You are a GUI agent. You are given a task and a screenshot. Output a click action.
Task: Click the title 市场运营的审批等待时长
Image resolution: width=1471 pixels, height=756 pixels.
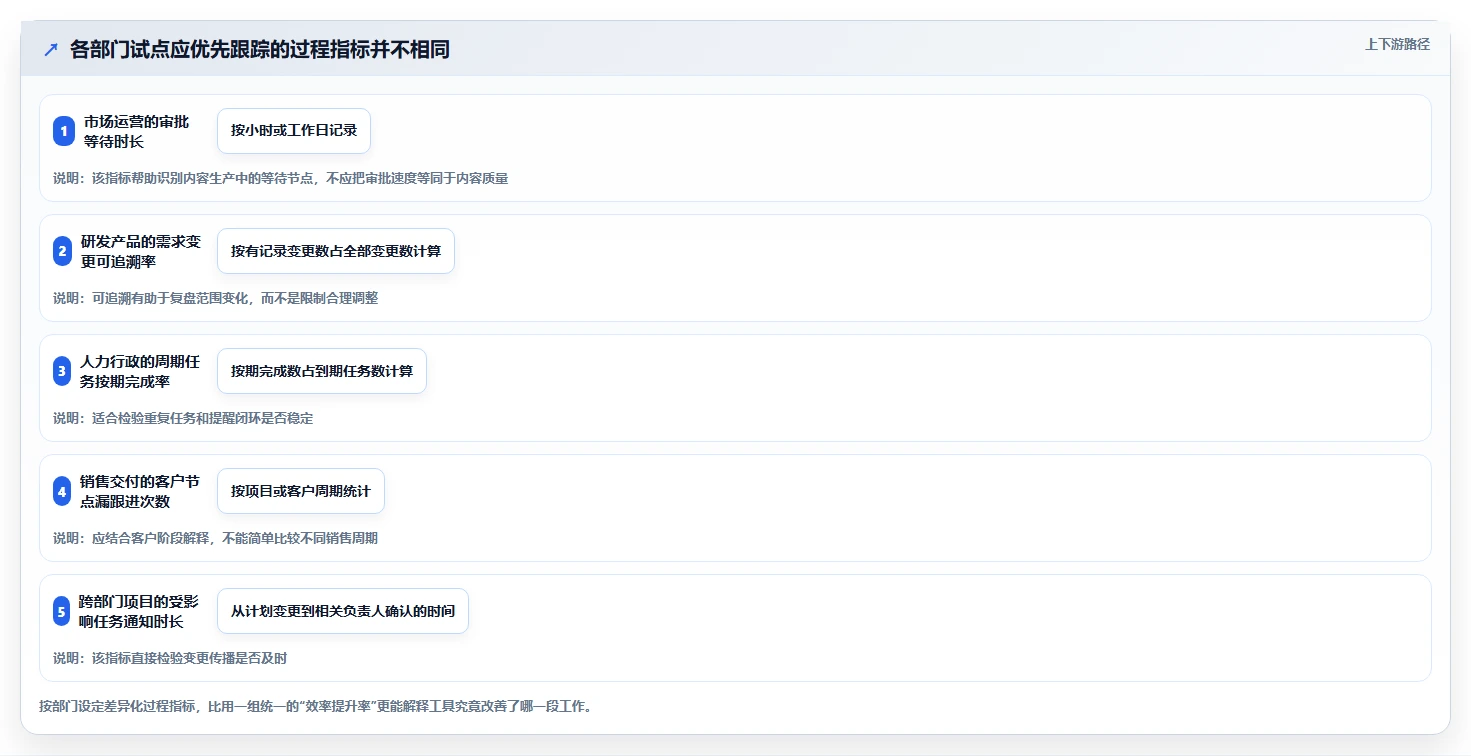pyautogui.click(x=136, y=131)
